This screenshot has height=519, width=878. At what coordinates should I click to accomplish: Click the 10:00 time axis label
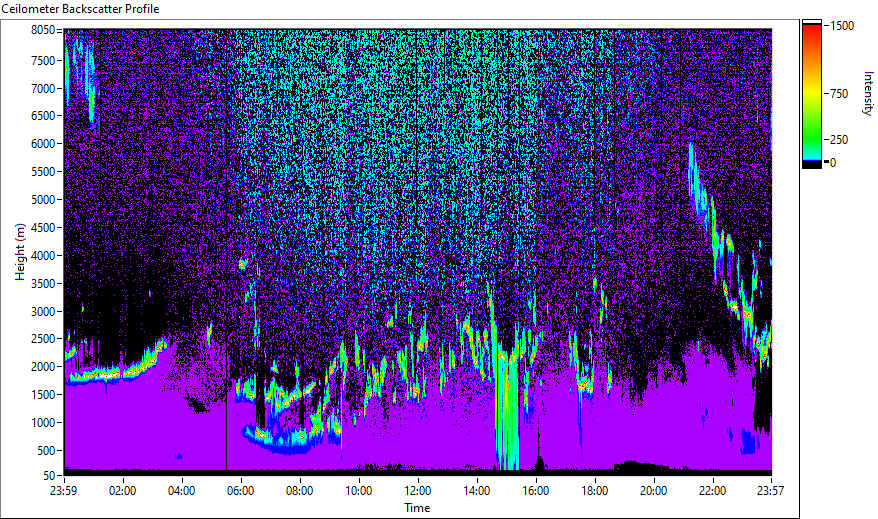pyautogui.click(x=358, y=491)
